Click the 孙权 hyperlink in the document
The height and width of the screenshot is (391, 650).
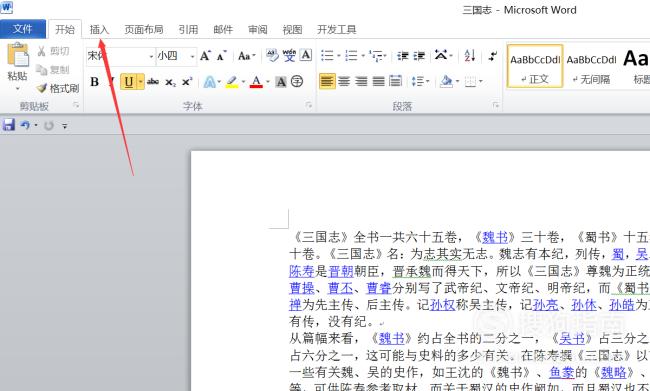443,305
